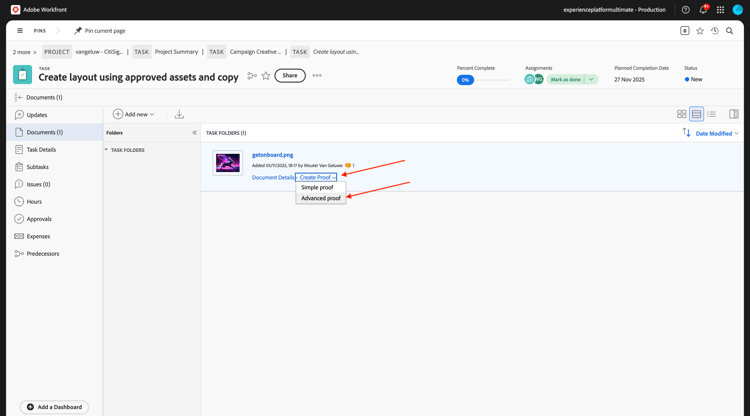
Task: Collapse the Folders panel
Action: coord(194,133)
